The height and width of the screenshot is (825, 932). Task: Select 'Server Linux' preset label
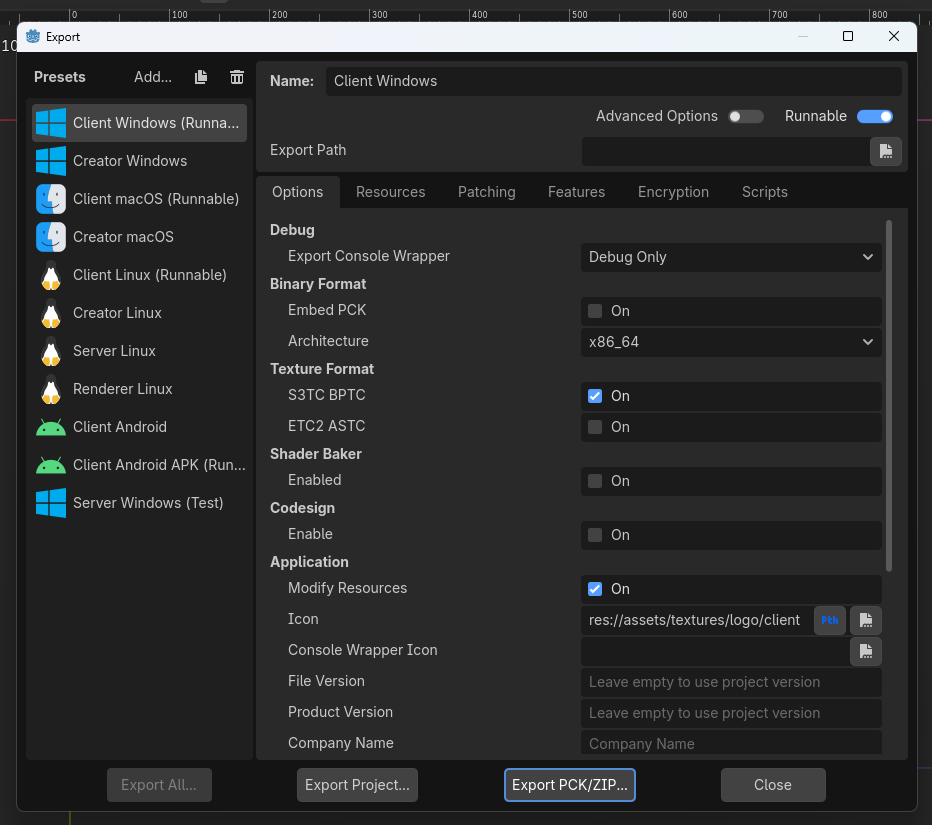click(114, 351)
